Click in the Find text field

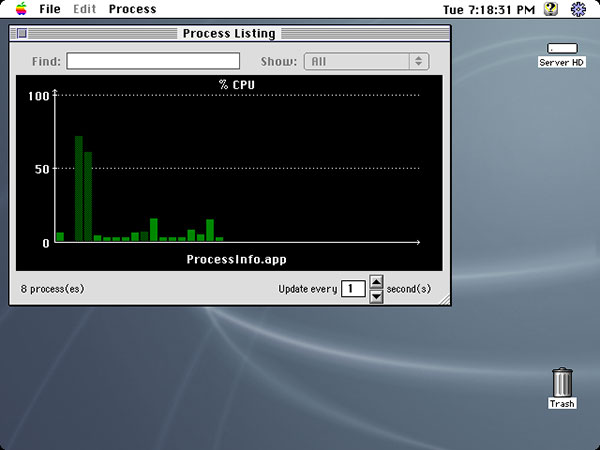pos(153,61)
